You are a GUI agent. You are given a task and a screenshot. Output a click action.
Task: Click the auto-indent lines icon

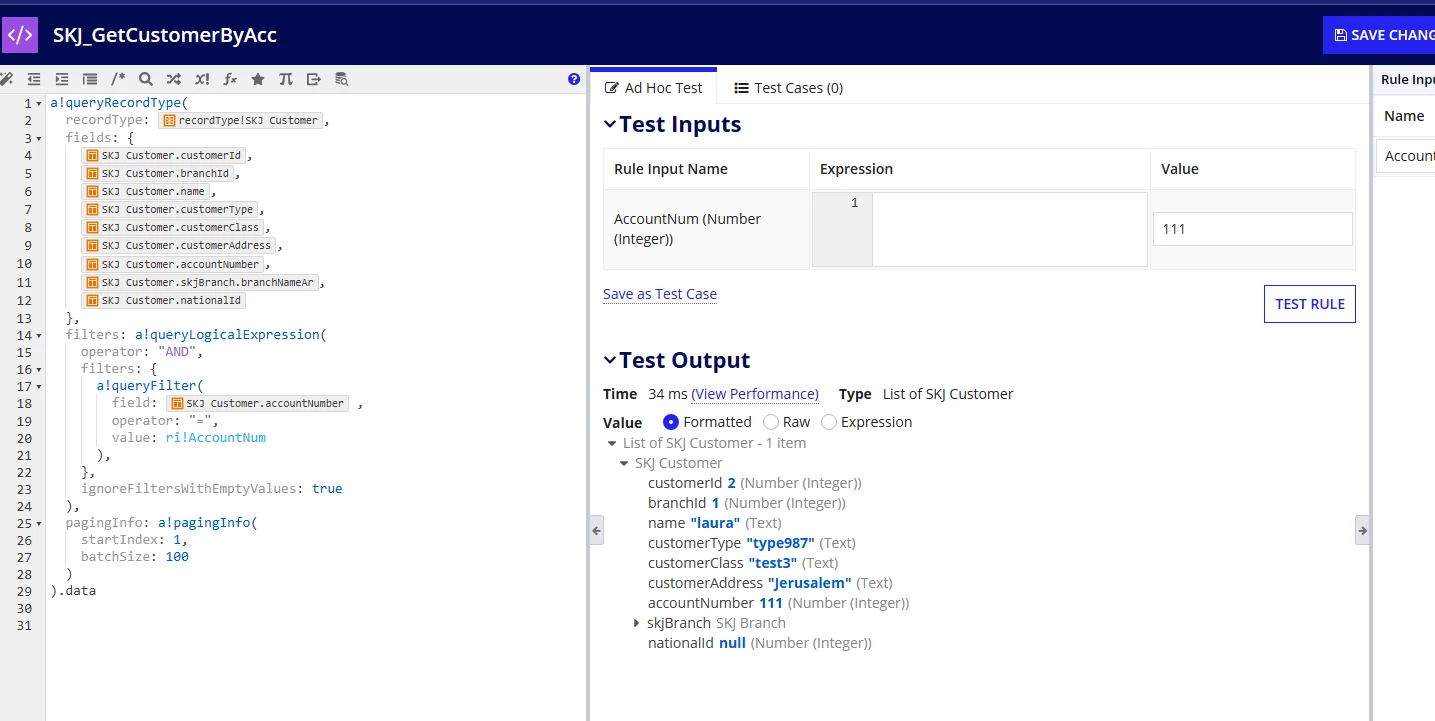coord(90,79)
